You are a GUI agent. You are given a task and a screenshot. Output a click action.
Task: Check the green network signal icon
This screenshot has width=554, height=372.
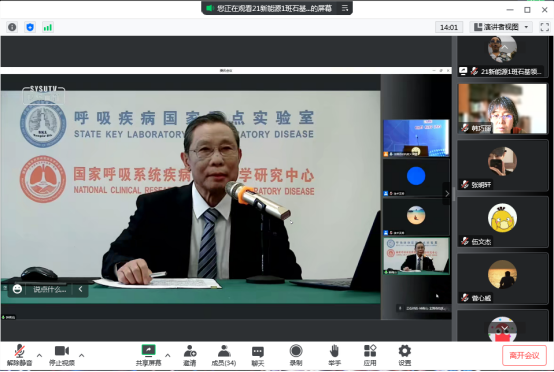[48, 27]
